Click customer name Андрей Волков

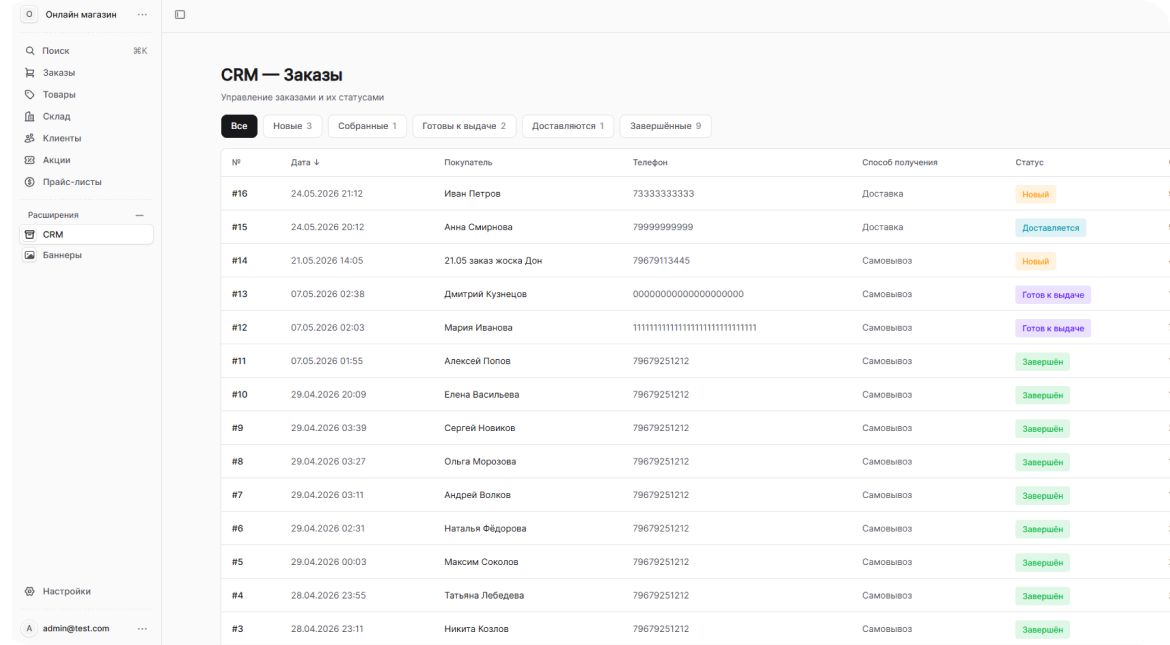click(478, 495)
